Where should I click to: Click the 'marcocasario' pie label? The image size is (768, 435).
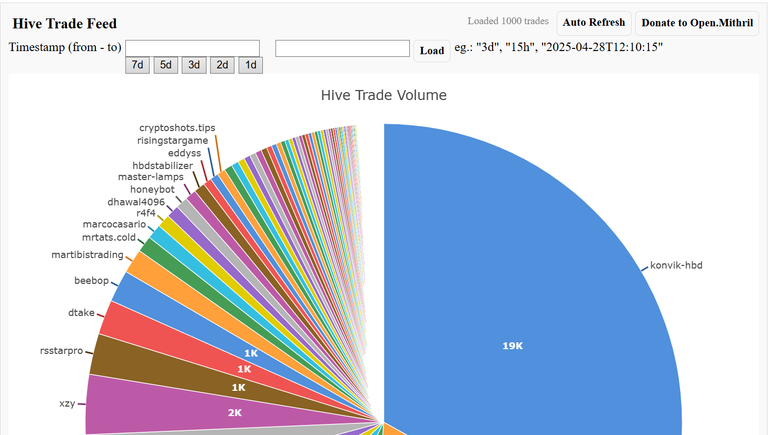(114, 224)
